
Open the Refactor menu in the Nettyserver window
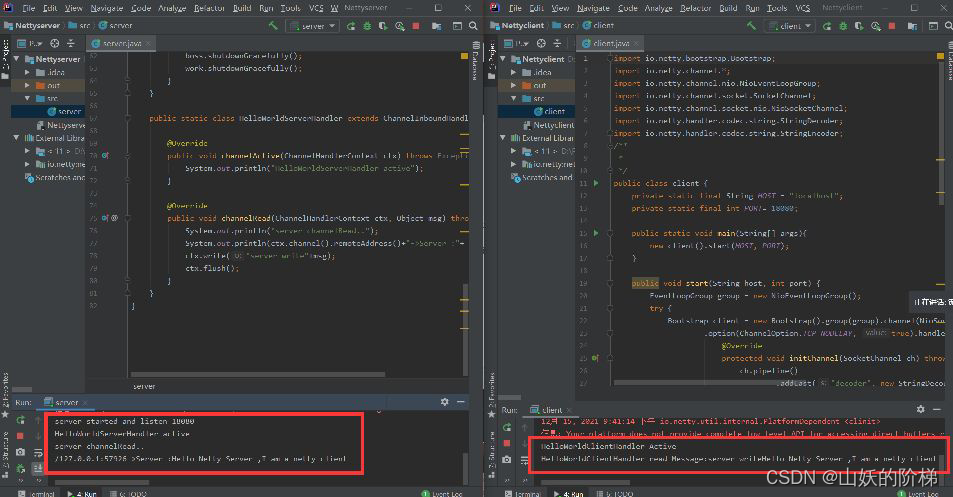[210, 8]
